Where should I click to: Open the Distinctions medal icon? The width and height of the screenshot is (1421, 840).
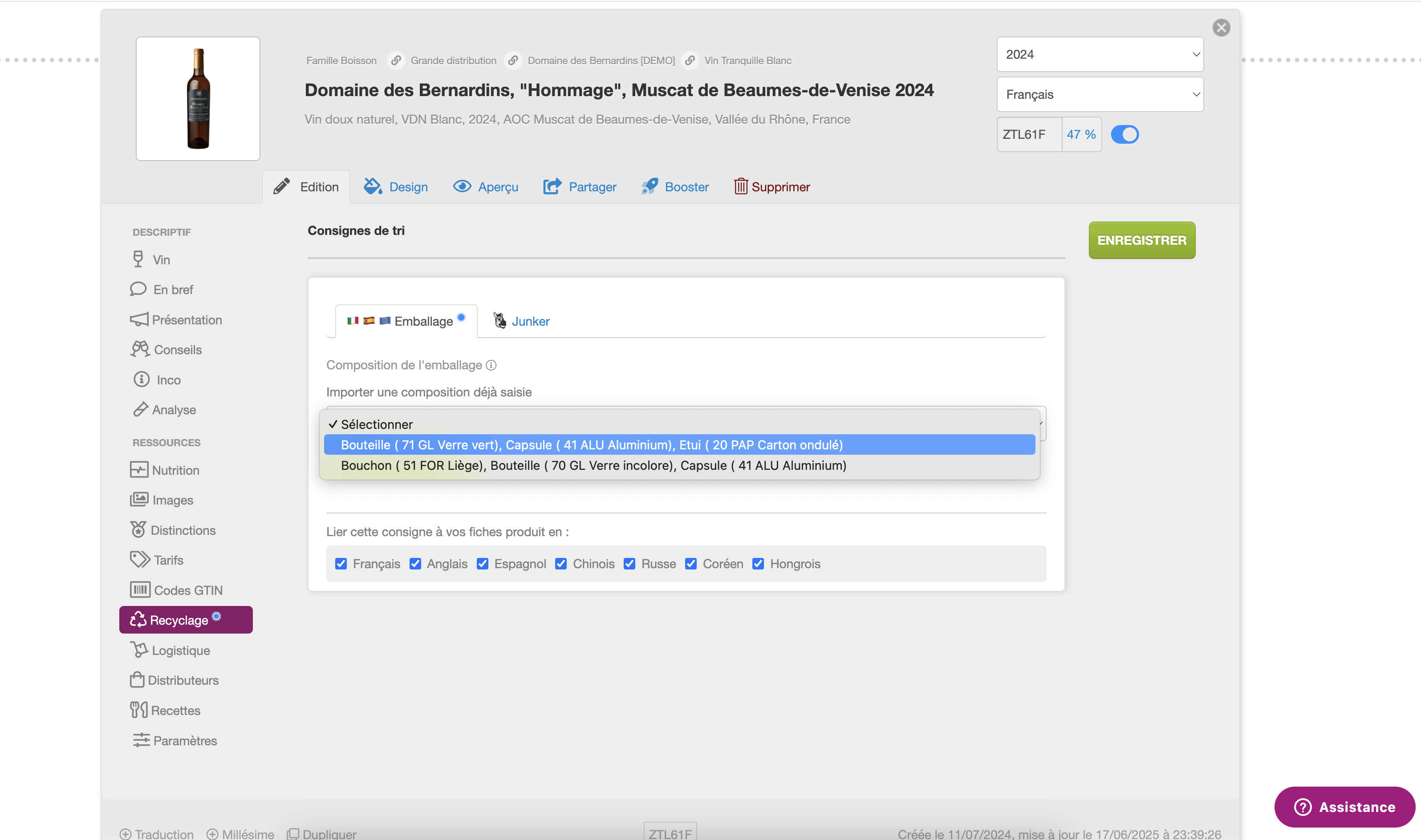(138, 530)
